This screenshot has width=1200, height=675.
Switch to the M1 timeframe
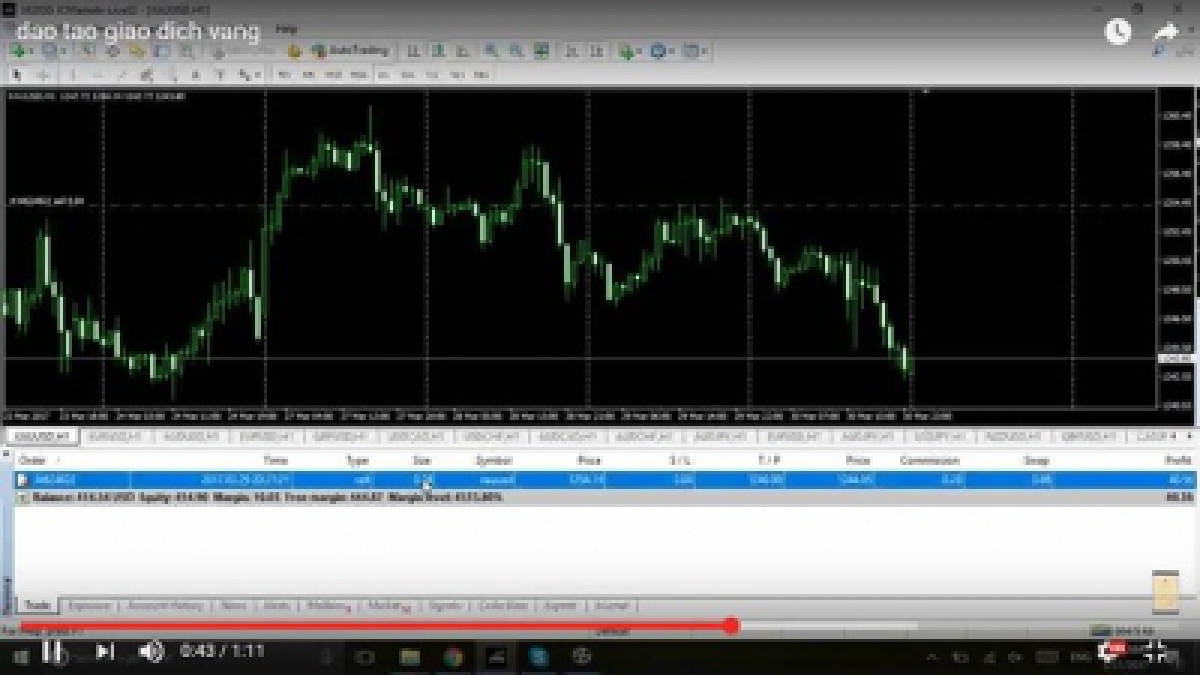tap(284, 75)
